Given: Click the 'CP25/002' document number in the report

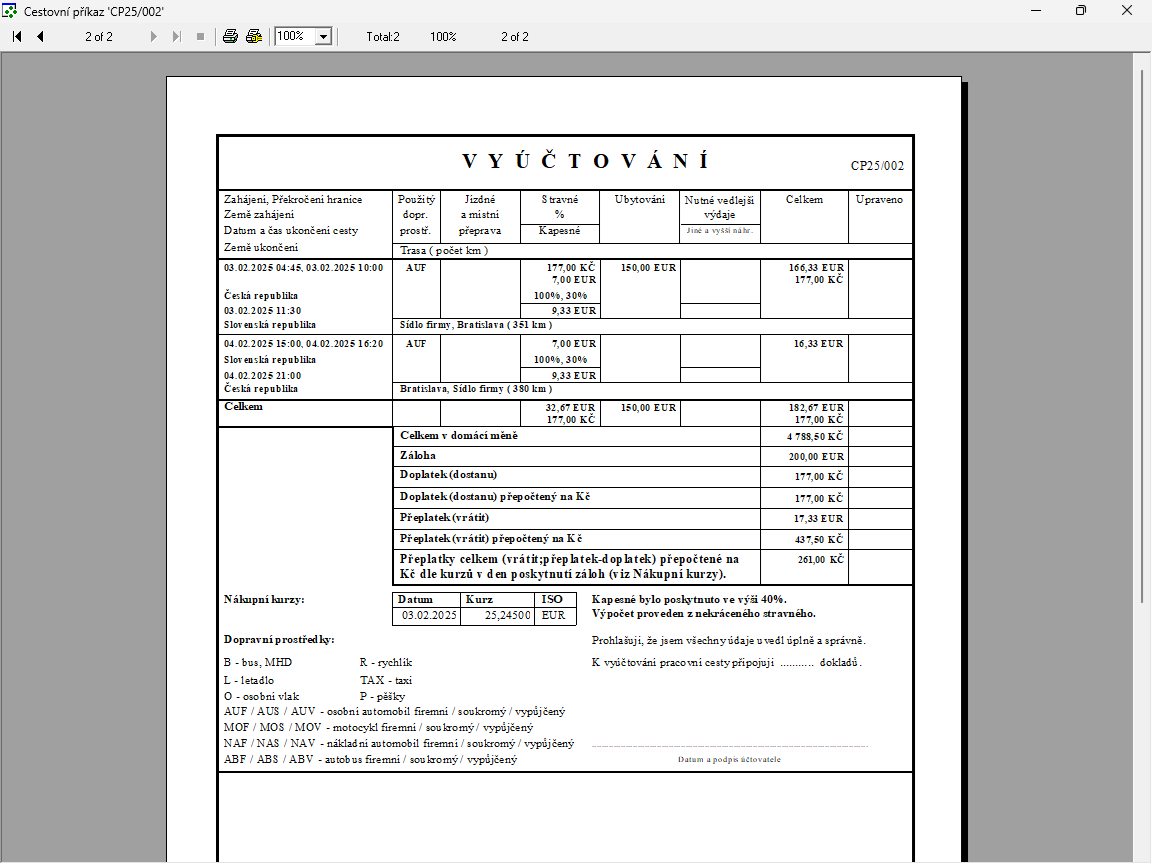Looking at the screenshot, I should pyautogui.click(x=877, y=166).
